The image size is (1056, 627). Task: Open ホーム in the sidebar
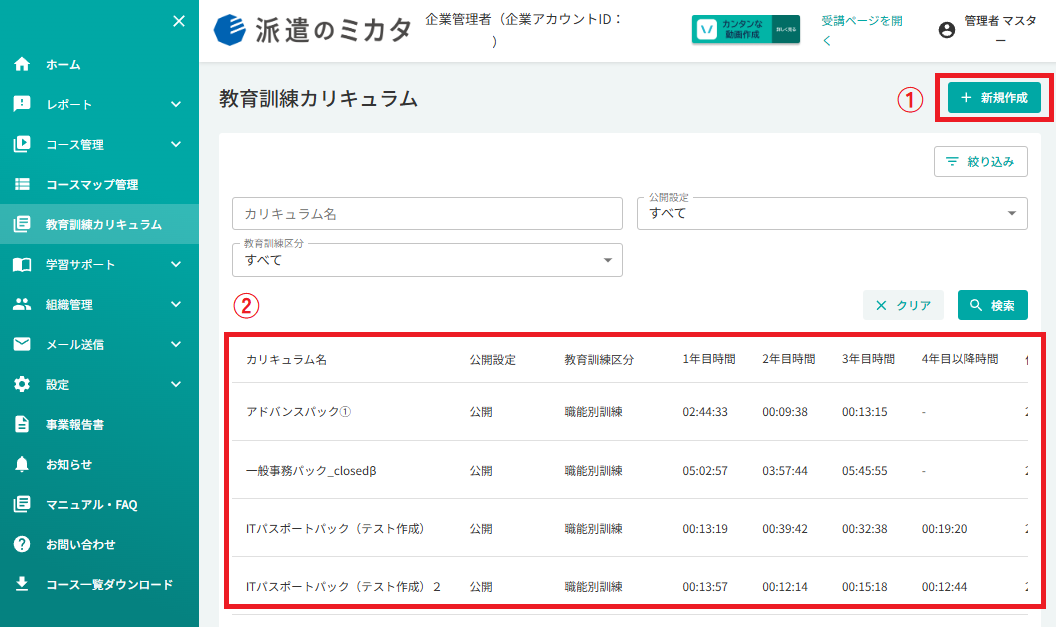pyautogui.click(x=99, y=64)
